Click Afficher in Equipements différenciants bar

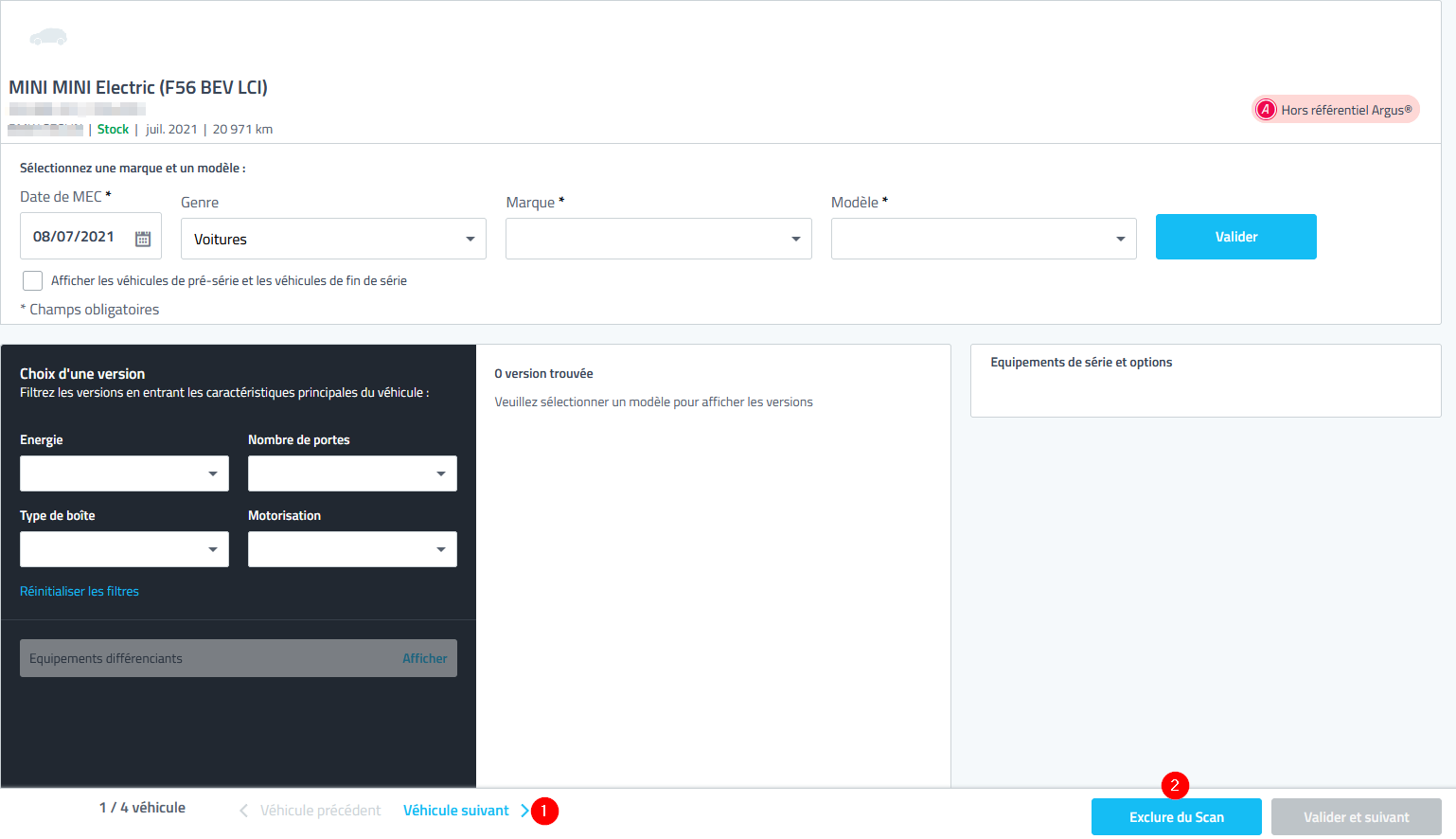point(425,658)
